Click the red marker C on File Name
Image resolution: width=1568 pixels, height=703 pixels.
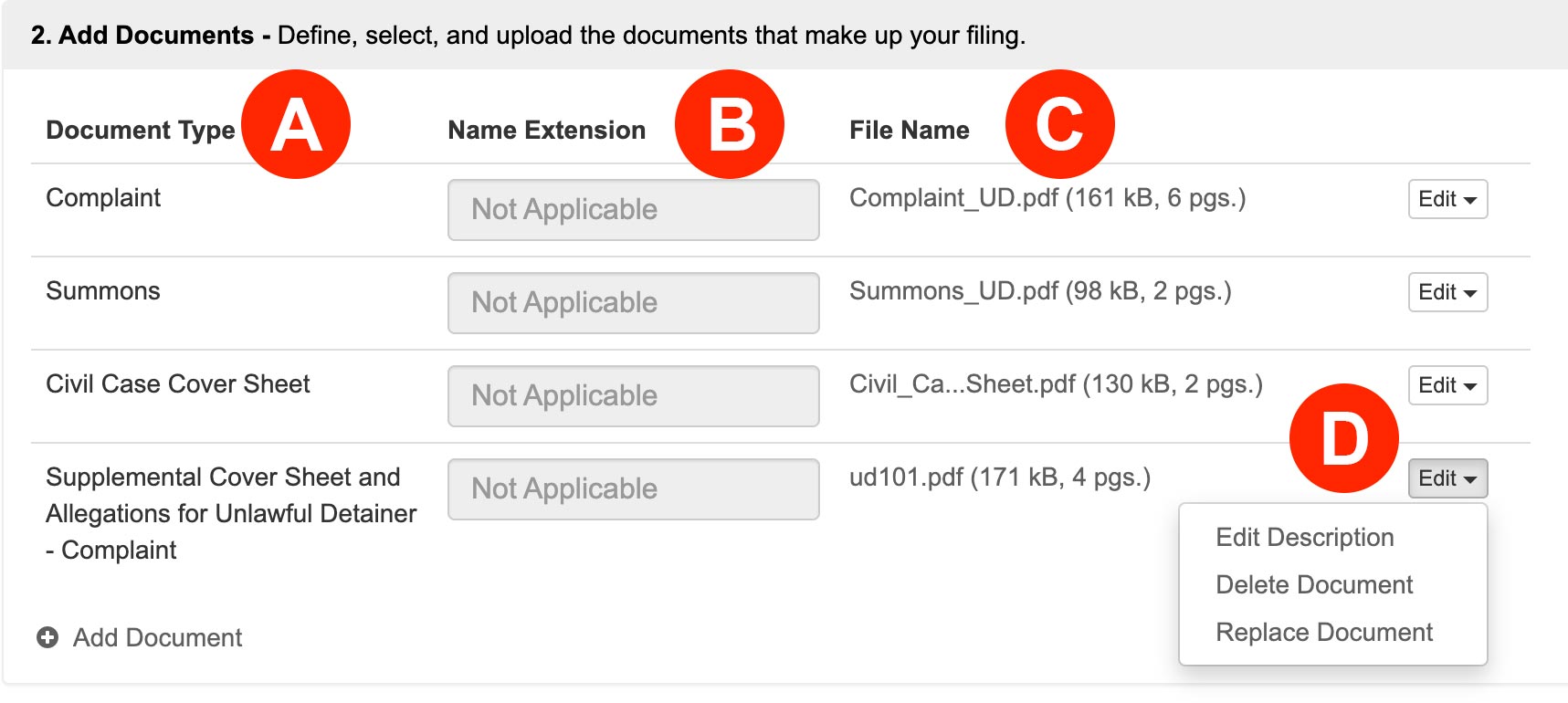coord(1059,124)
